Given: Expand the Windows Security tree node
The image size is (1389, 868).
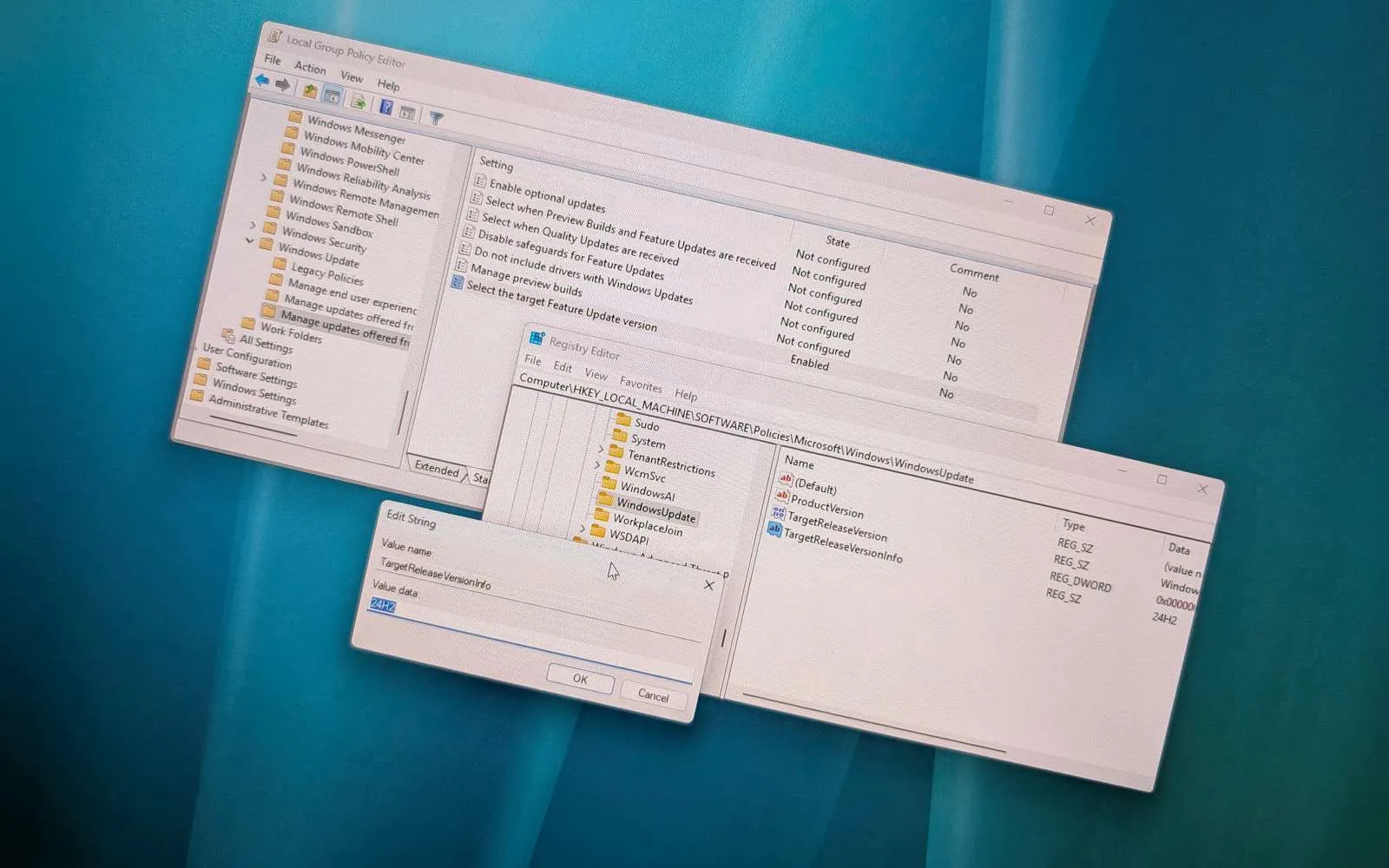Looking at the screenshot, I should coord(253,226).
